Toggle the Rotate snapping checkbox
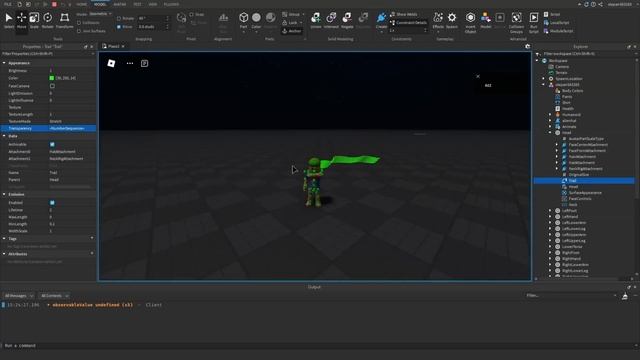This screenshot has height=360, width=640. click(119, 18)
